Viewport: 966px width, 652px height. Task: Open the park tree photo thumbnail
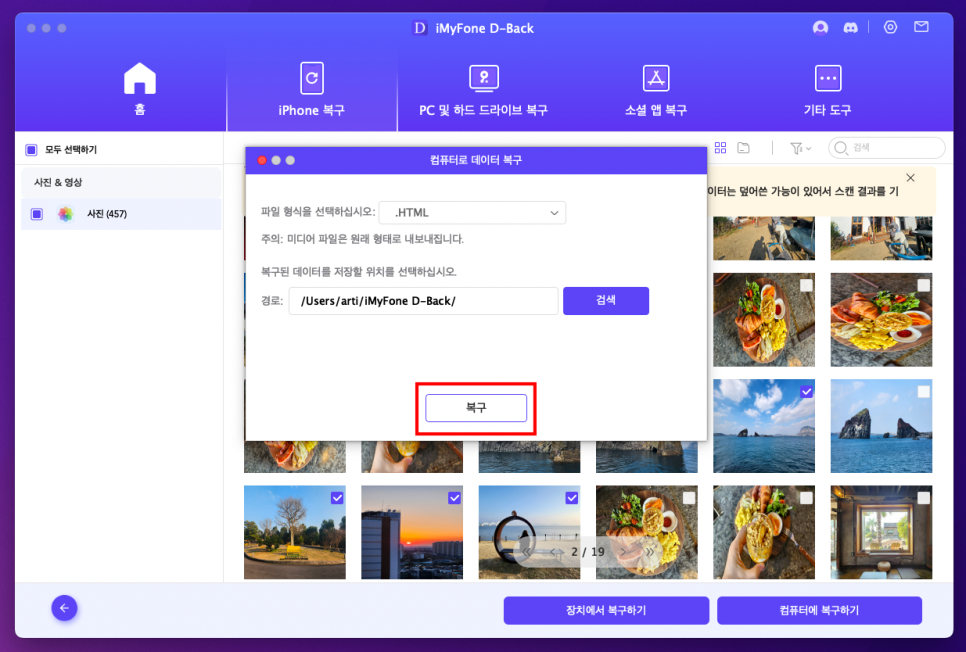[x=294, y=532]
